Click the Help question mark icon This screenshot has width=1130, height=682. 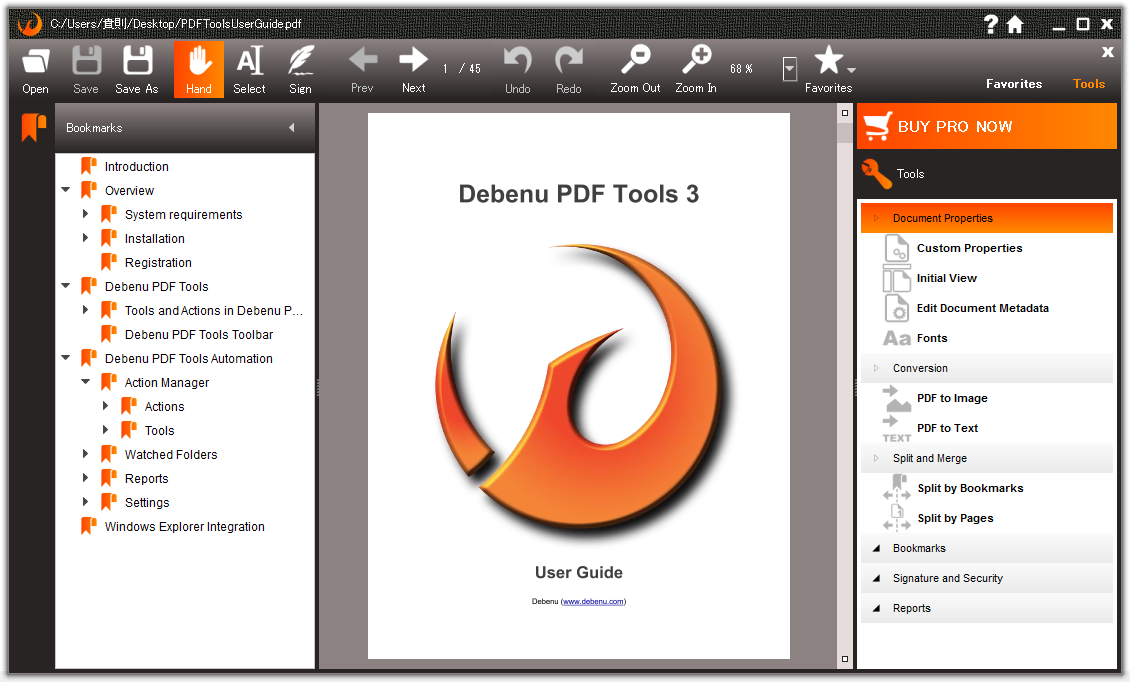pos(991,25)
